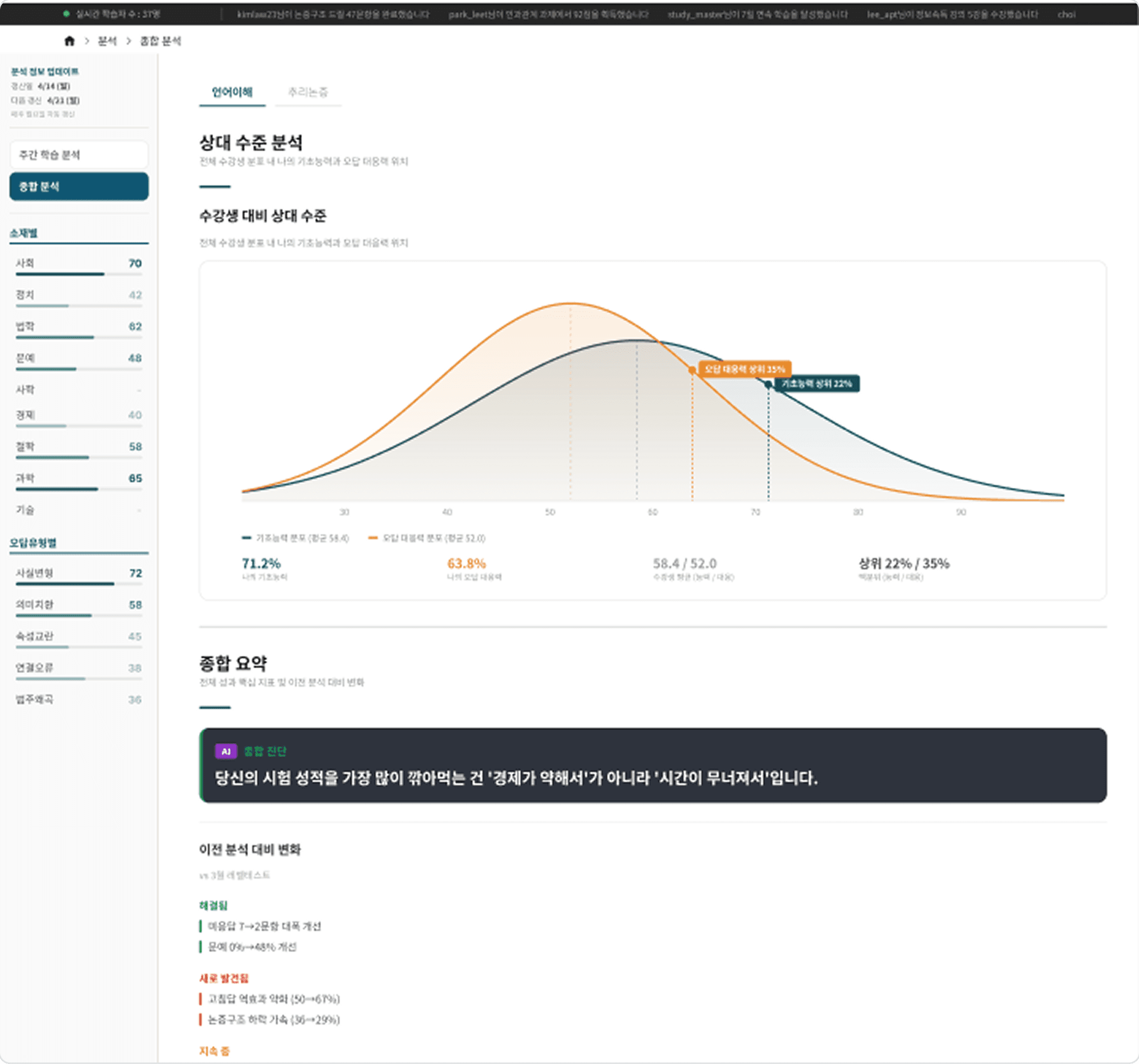Select the 의미치환 error type row

click(79, 608)
